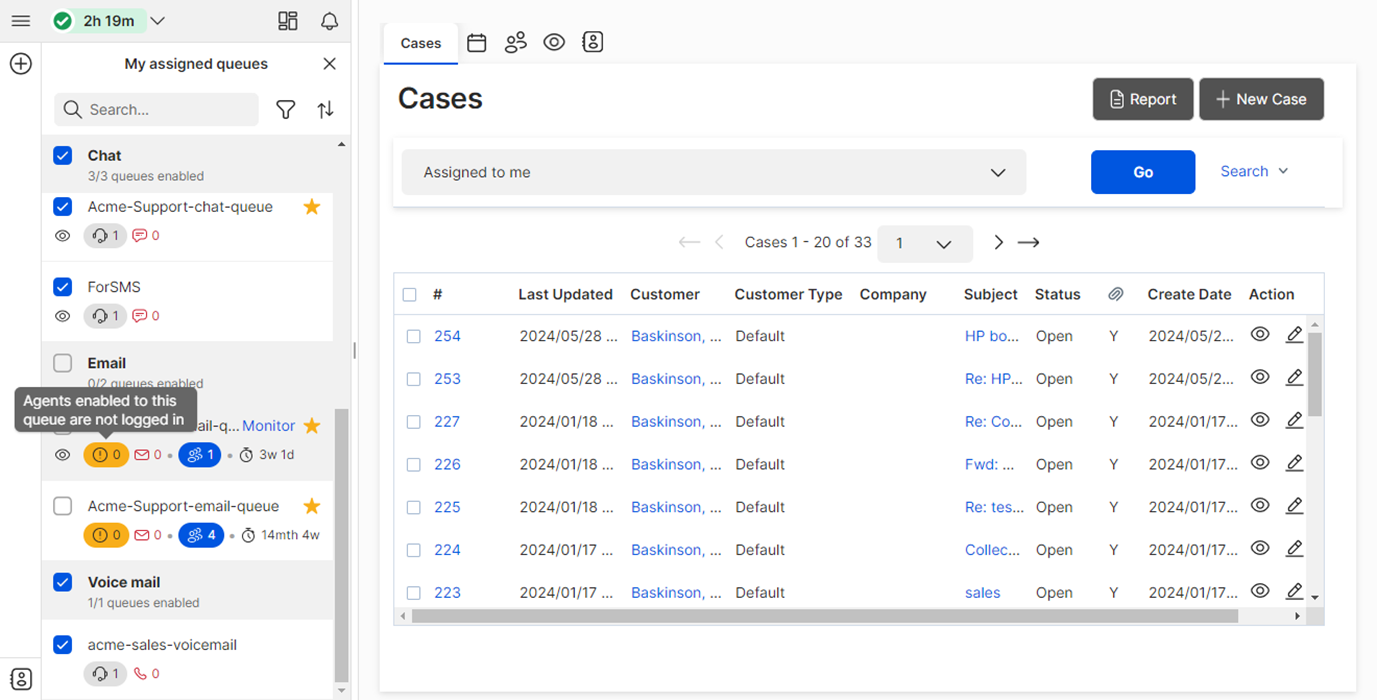The image size is (1377, 700).
Task: Go to the next page of cases
Action: (998, 242)
